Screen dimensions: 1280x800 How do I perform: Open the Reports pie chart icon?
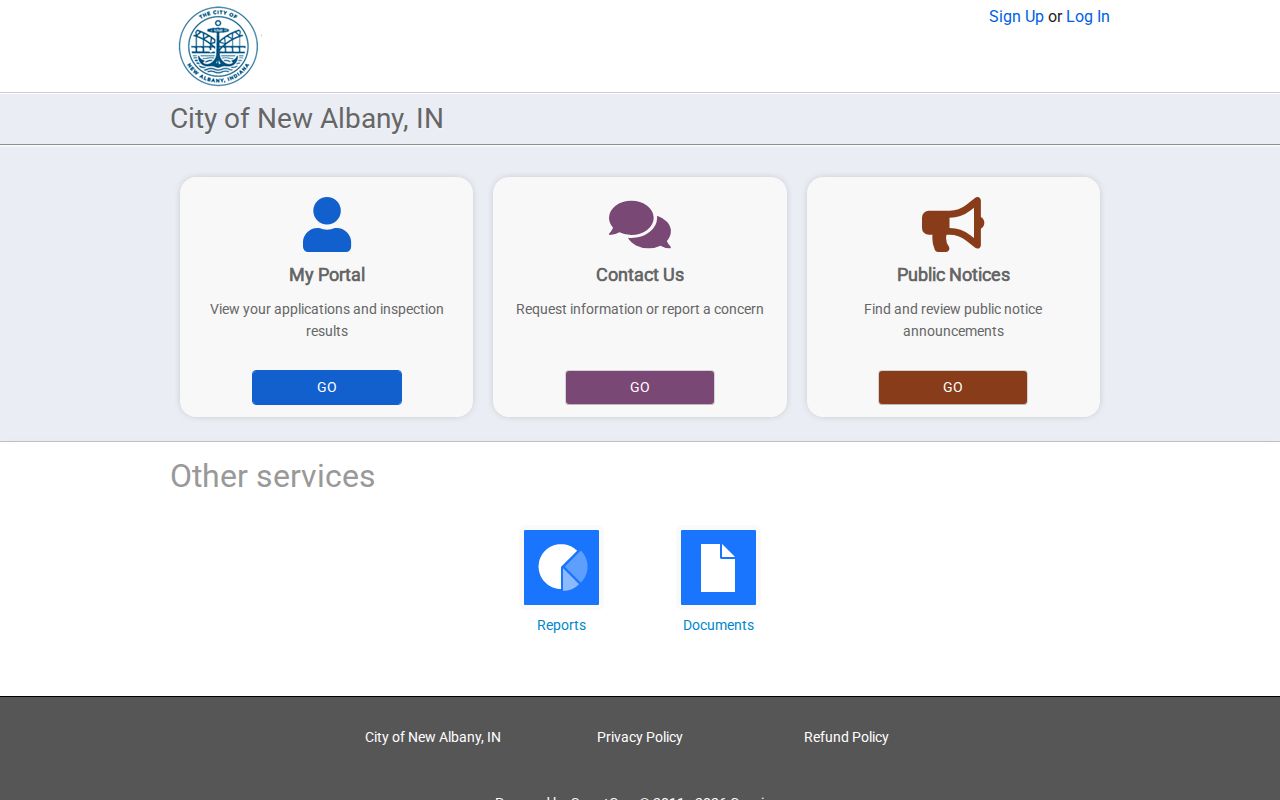tap(561, 567)
